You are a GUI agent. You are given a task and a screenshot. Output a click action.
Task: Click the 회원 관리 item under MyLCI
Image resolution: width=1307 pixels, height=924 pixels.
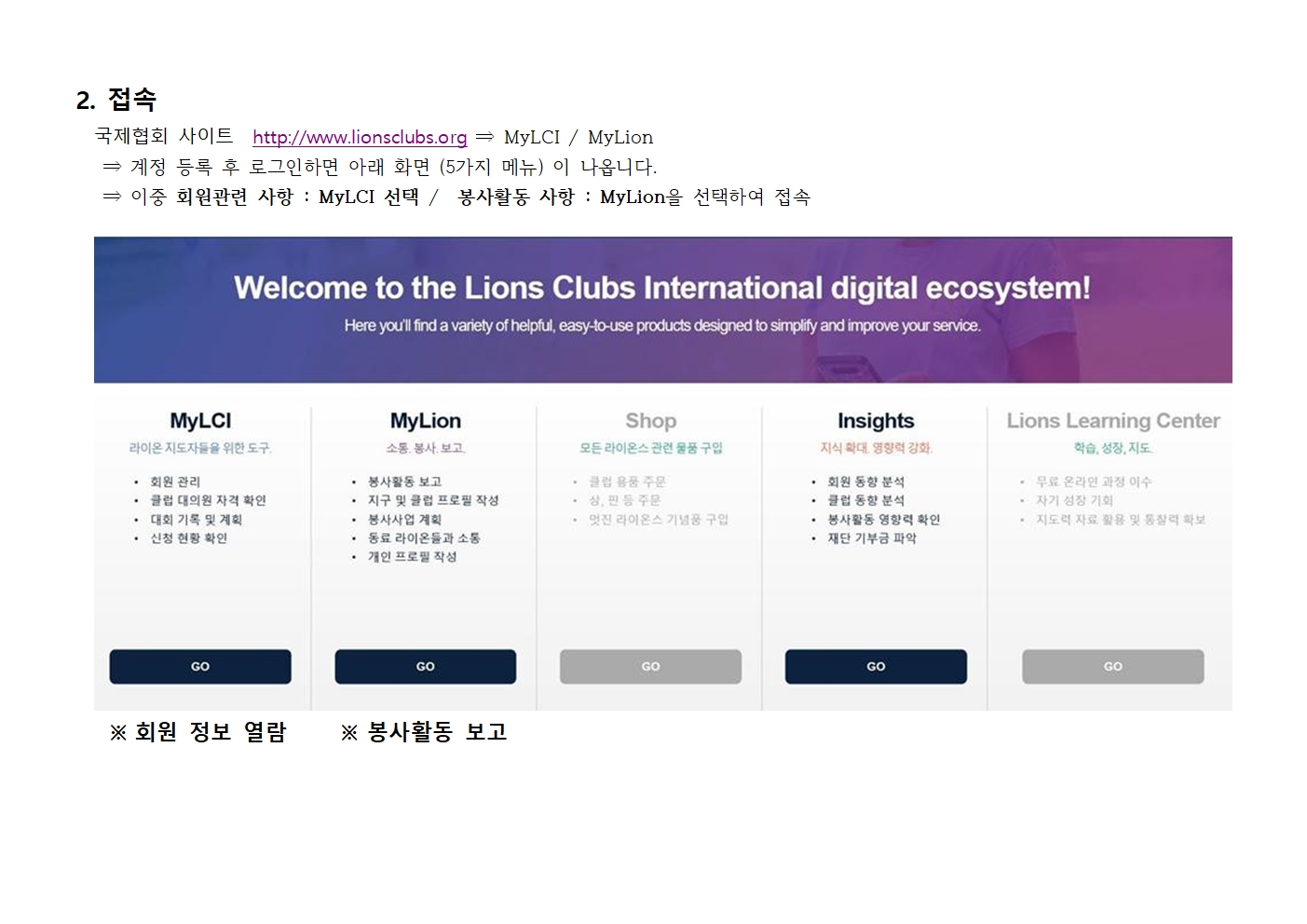point(175,482)
